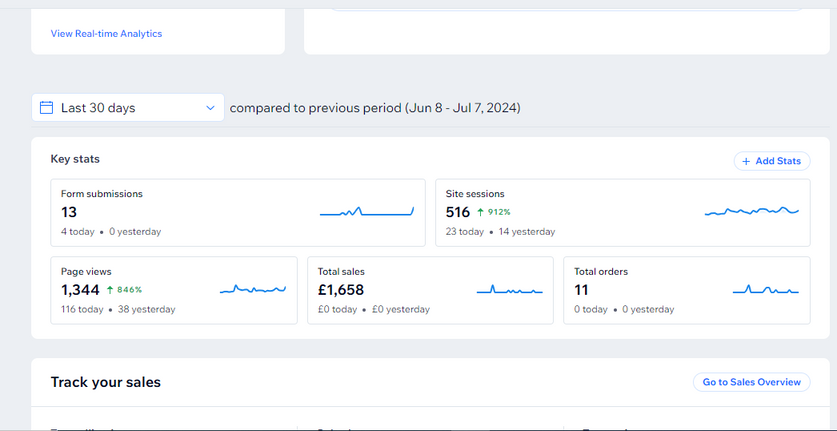This screenshot has height=431, width=837.
Task: Select the Total orders value 11
Action: point(581,290)
